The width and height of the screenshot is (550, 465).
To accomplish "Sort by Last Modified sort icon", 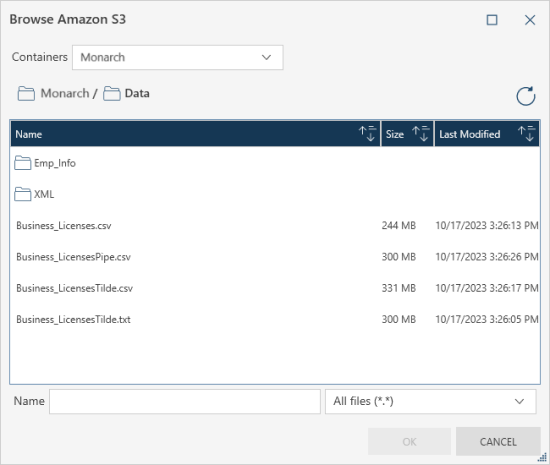I will [526, 134].
